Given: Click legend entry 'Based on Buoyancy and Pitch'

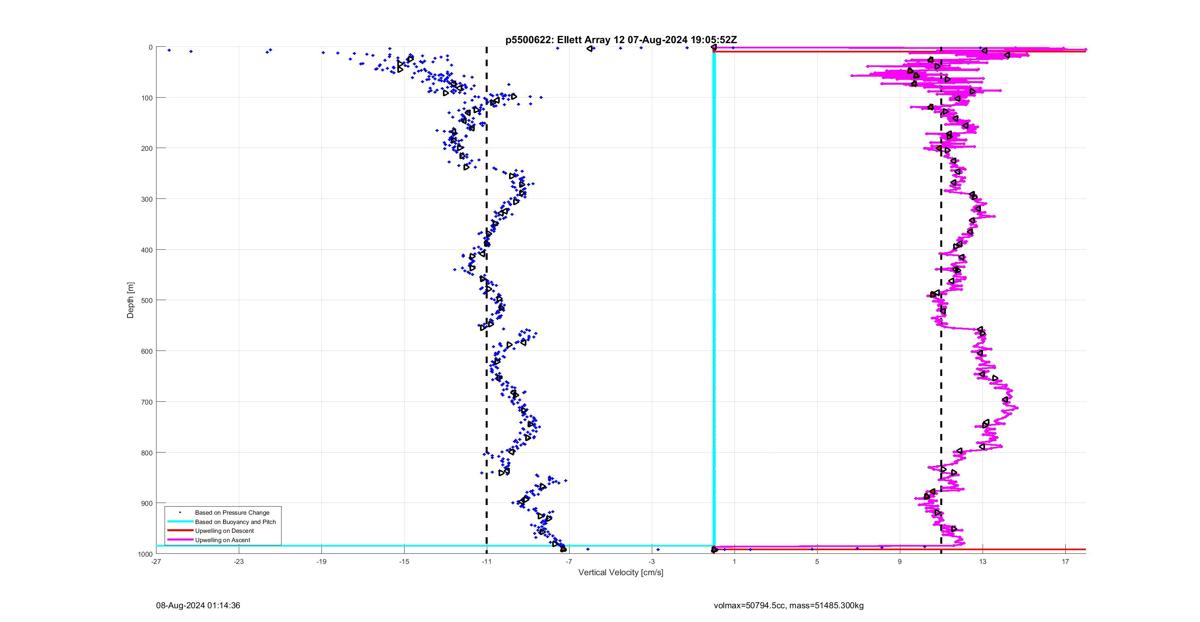Looking at the screenshot, I should 235,521.
